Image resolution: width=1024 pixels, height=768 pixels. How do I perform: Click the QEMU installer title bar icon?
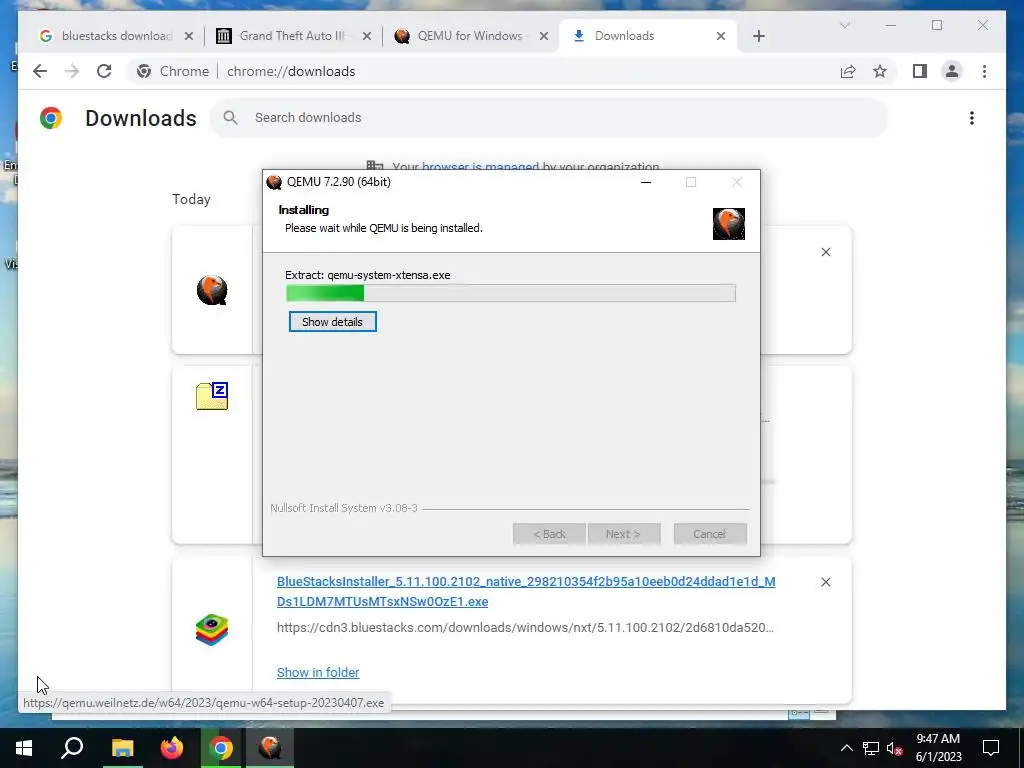click(x=274, y=182)
